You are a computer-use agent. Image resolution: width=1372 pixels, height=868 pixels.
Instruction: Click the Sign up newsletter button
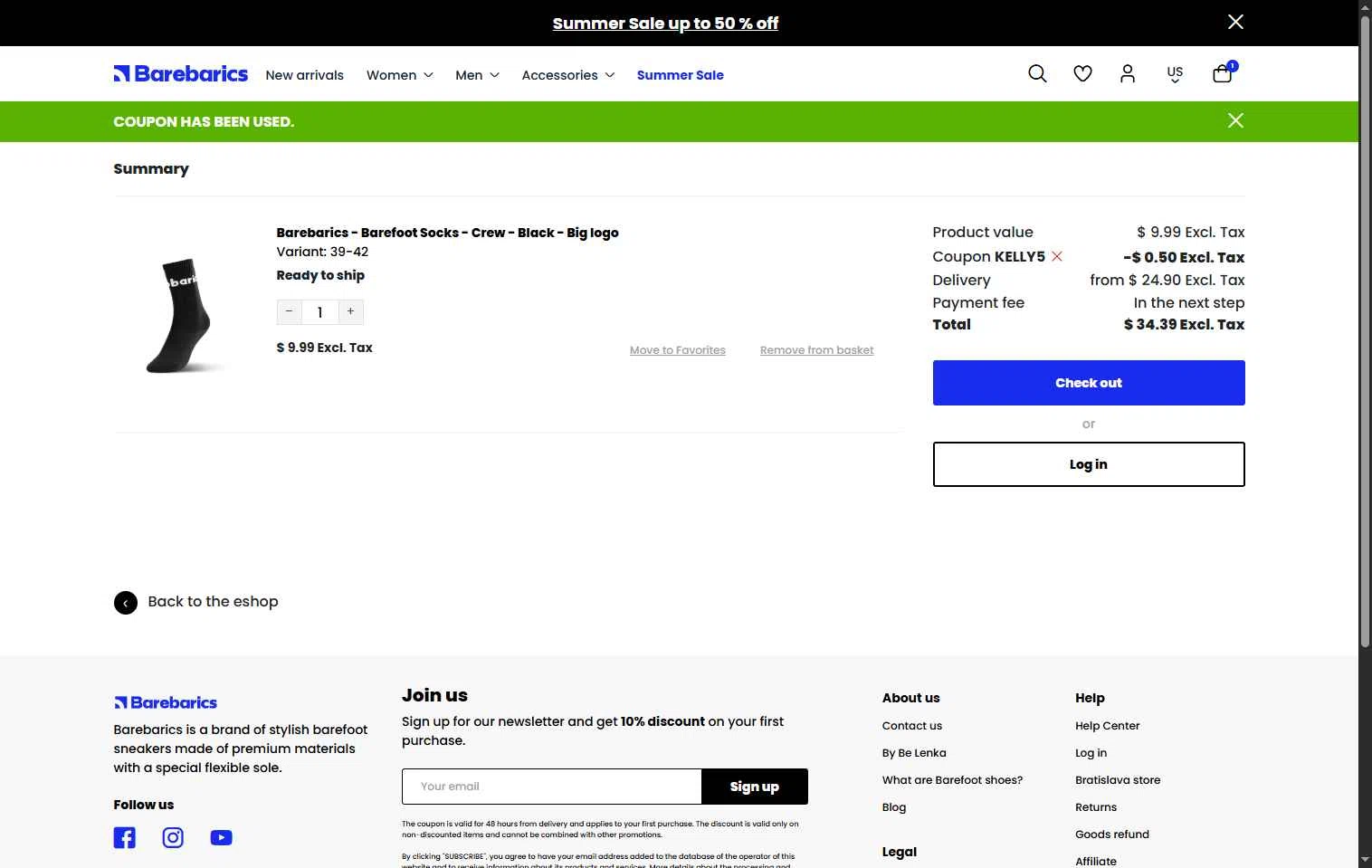(x=755, y=787)
